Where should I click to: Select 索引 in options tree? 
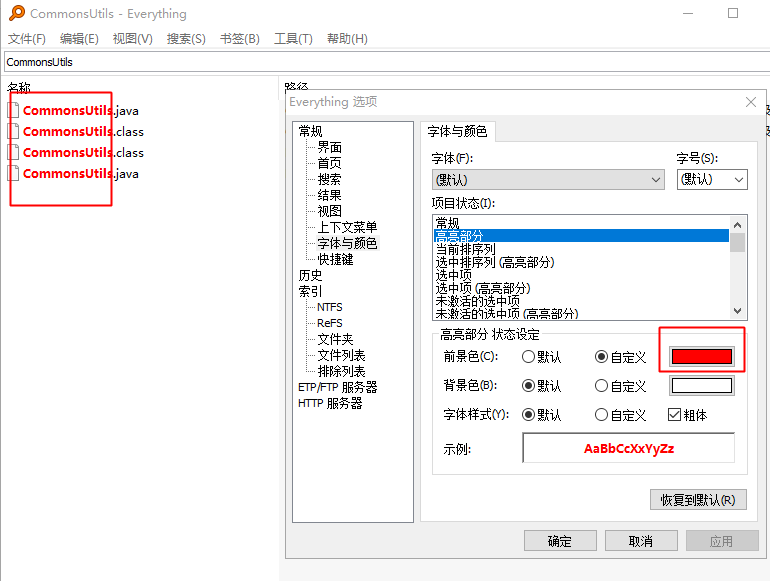[310, 291]
